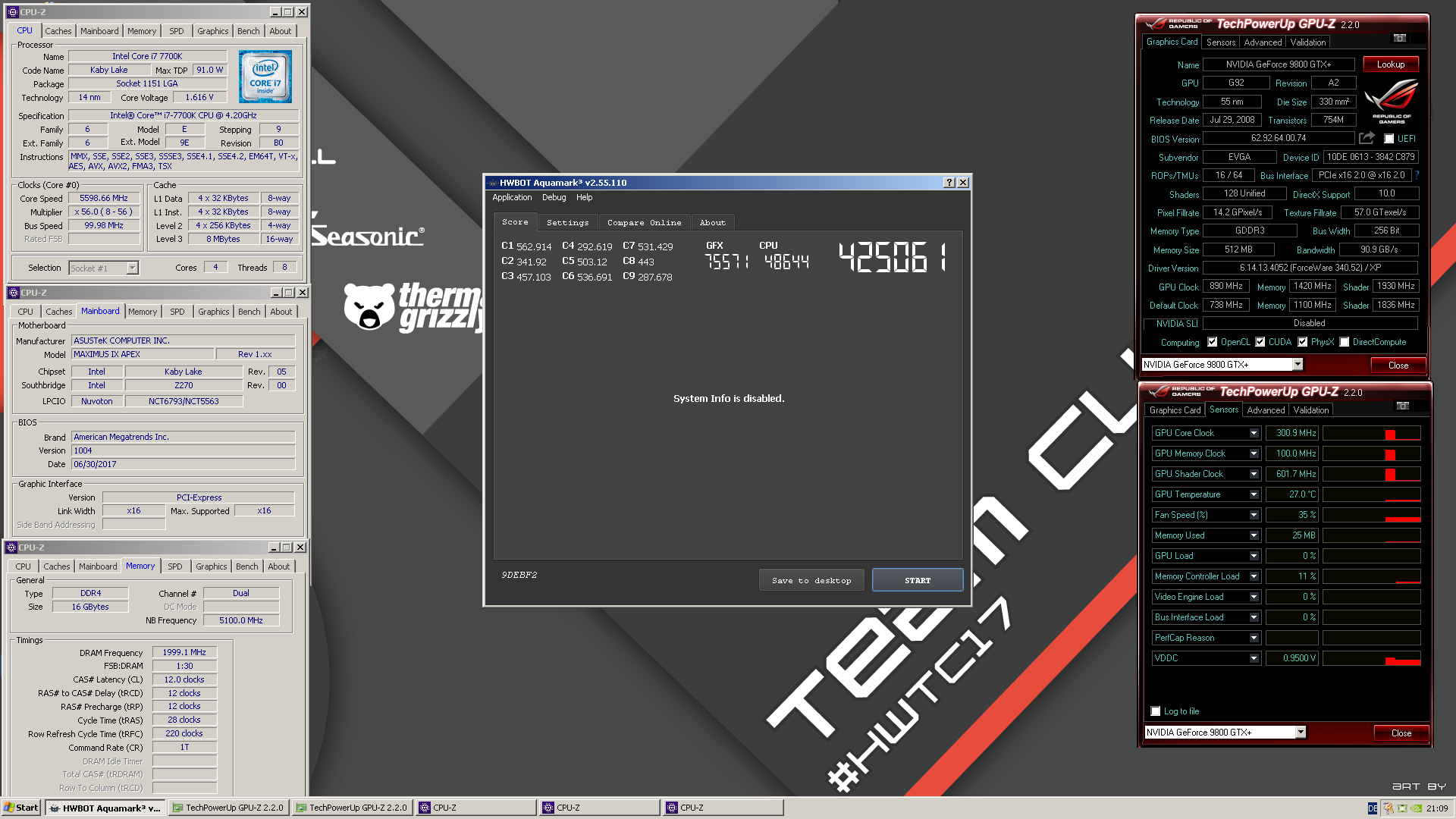Screen dimensions: 1456x819
Task: Click the VDDC sensor graph
Action: coord(1371,658)
